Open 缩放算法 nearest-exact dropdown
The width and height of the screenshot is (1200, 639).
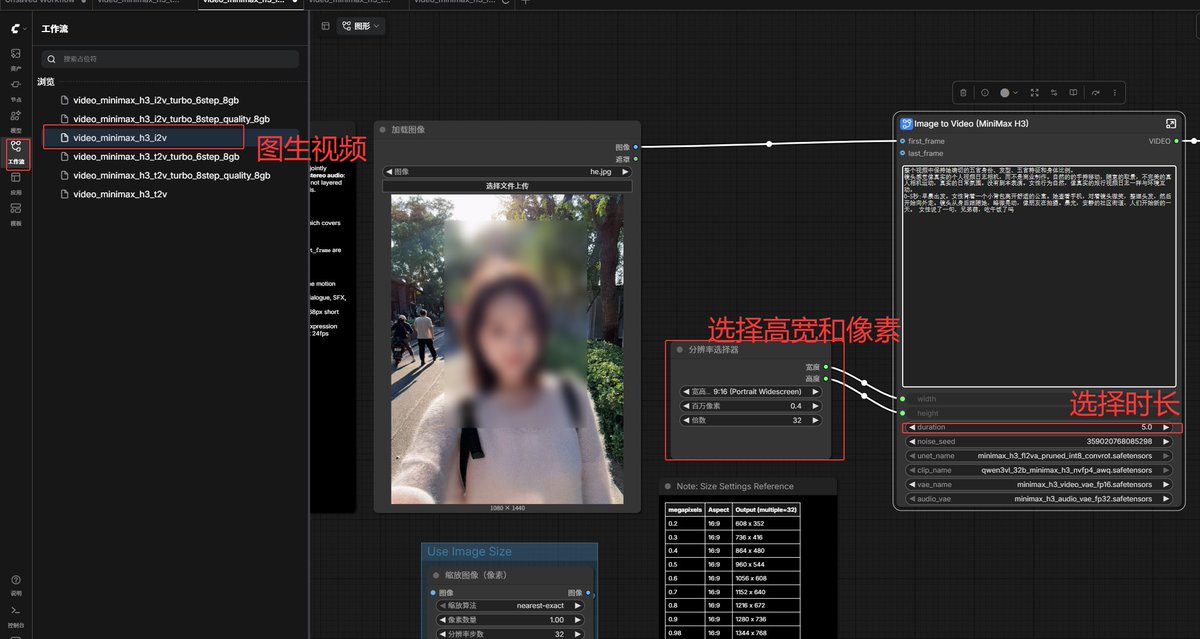coord(510,606)
